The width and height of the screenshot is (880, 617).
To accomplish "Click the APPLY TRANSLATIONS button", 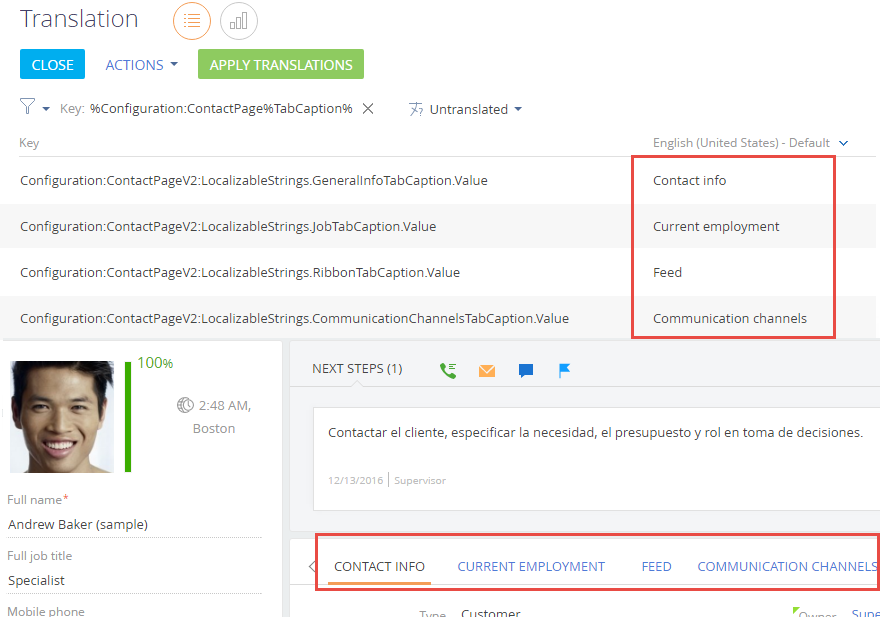I will pos(280,64).
